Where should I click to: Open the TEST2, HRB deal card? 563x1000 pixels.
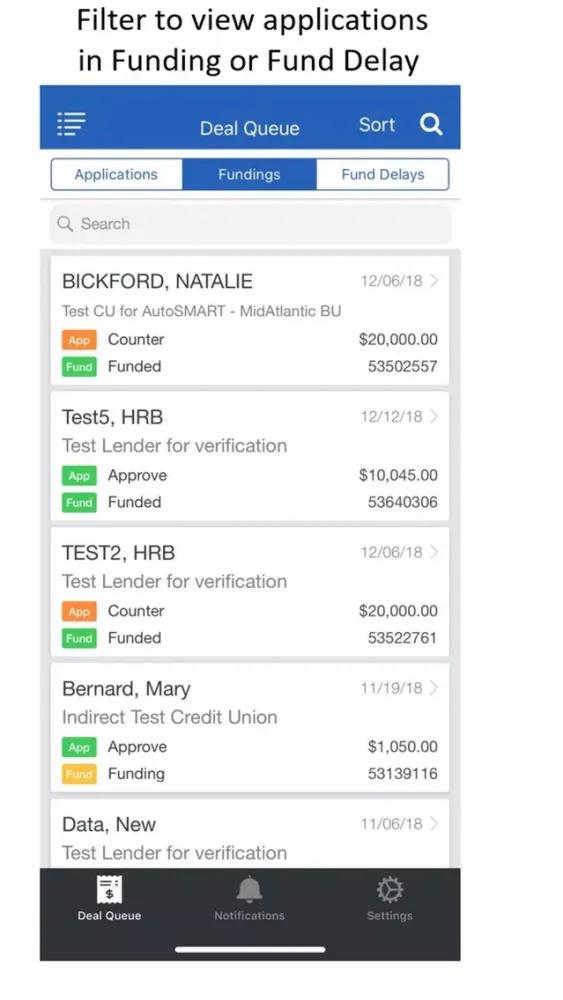click(250, 591)
